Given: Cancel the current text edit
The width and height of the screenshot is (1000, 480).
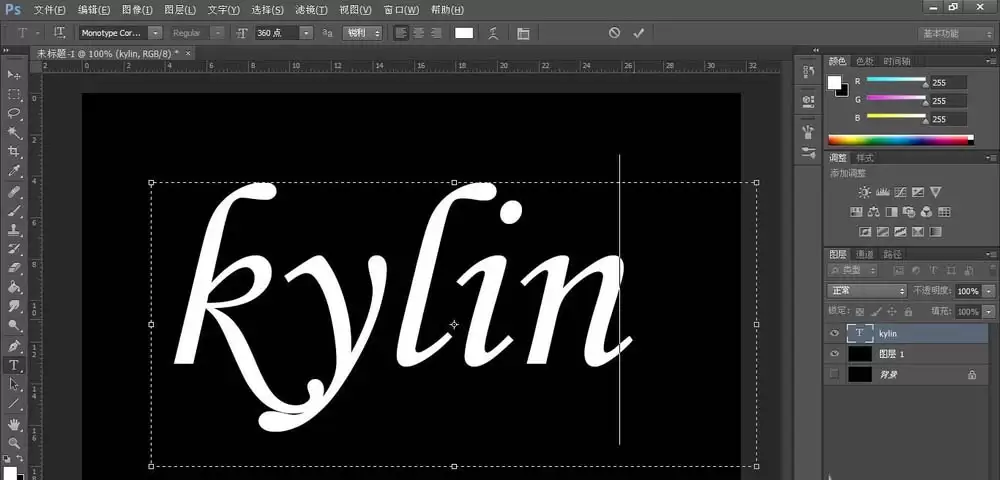Looking at the screenshot, I should 614,33.
